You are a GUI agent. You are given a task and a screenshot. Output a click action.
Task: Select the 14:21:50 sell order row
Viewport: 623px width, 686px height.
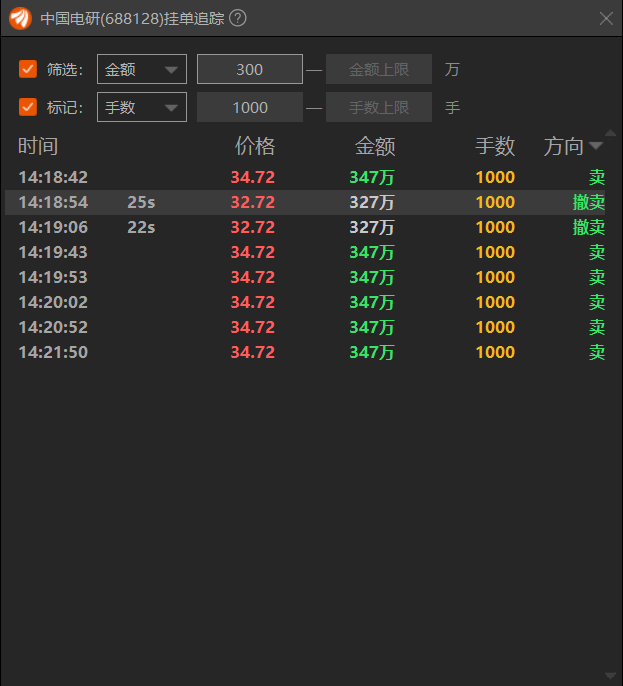[311, 352]
